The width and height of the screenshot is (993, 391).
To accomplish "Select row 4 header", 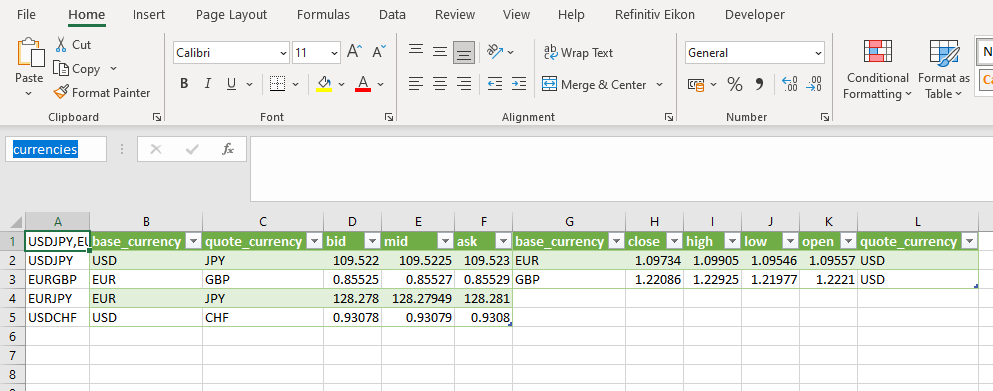I will [x=13, y=298].
